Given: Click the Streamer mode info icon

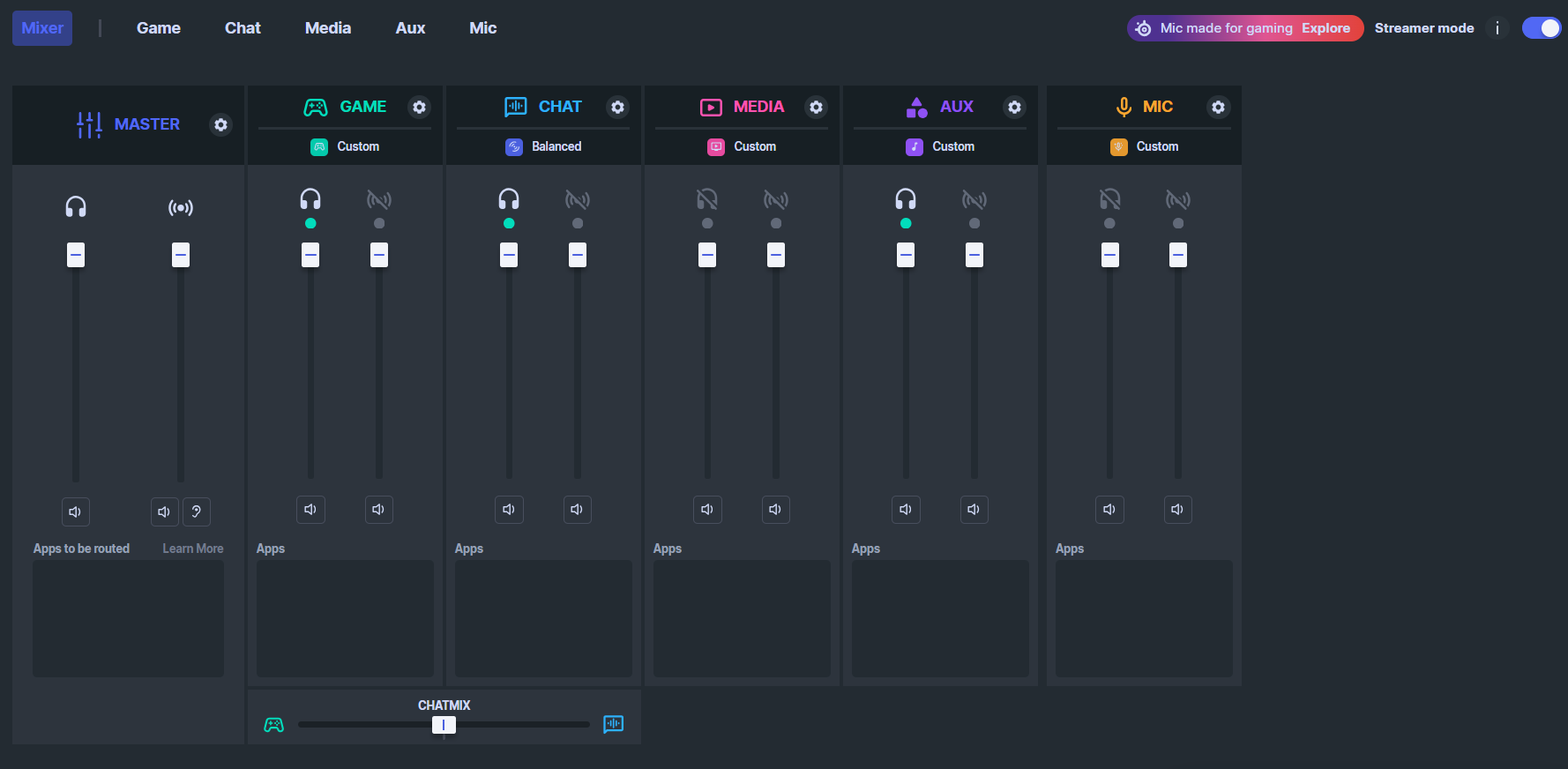Looking at the screenshot, I should pyautogui.click(x=1497, y=28).
